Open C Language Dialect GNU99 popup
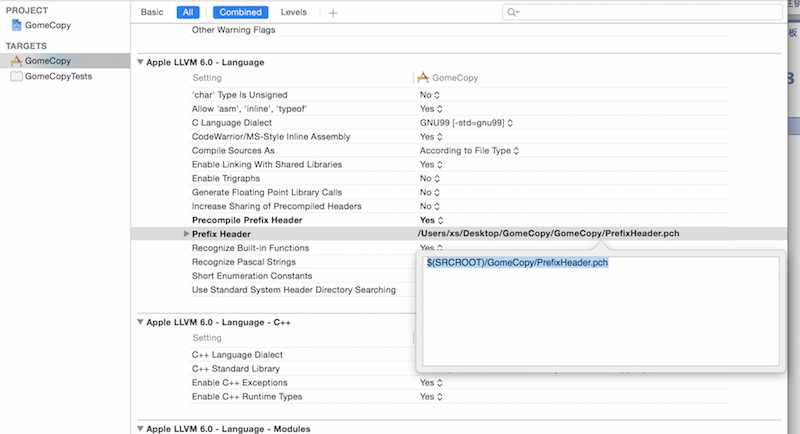Screen dimensions: 800x434 (466, 123)
